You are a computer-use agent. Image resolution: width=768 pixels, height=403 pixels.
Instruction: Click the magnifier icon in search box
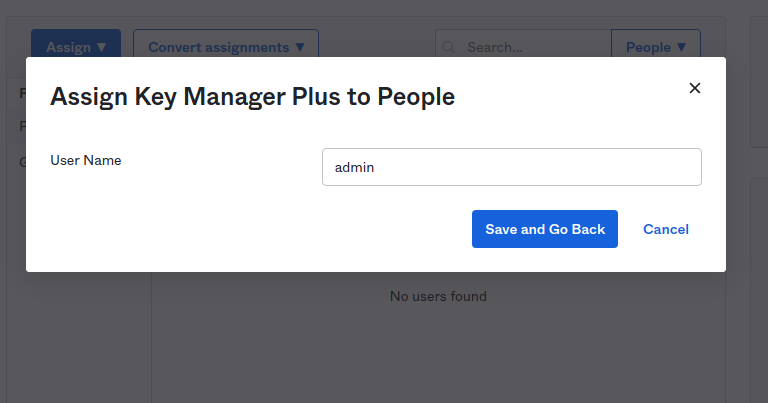(x=449, y=47)
